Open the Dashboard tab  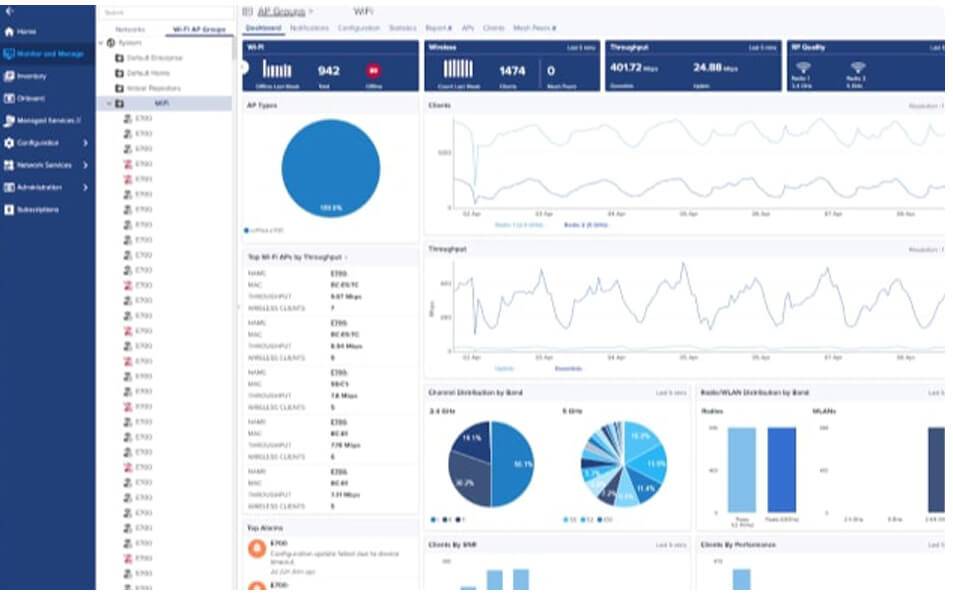(x=264, y=28)
